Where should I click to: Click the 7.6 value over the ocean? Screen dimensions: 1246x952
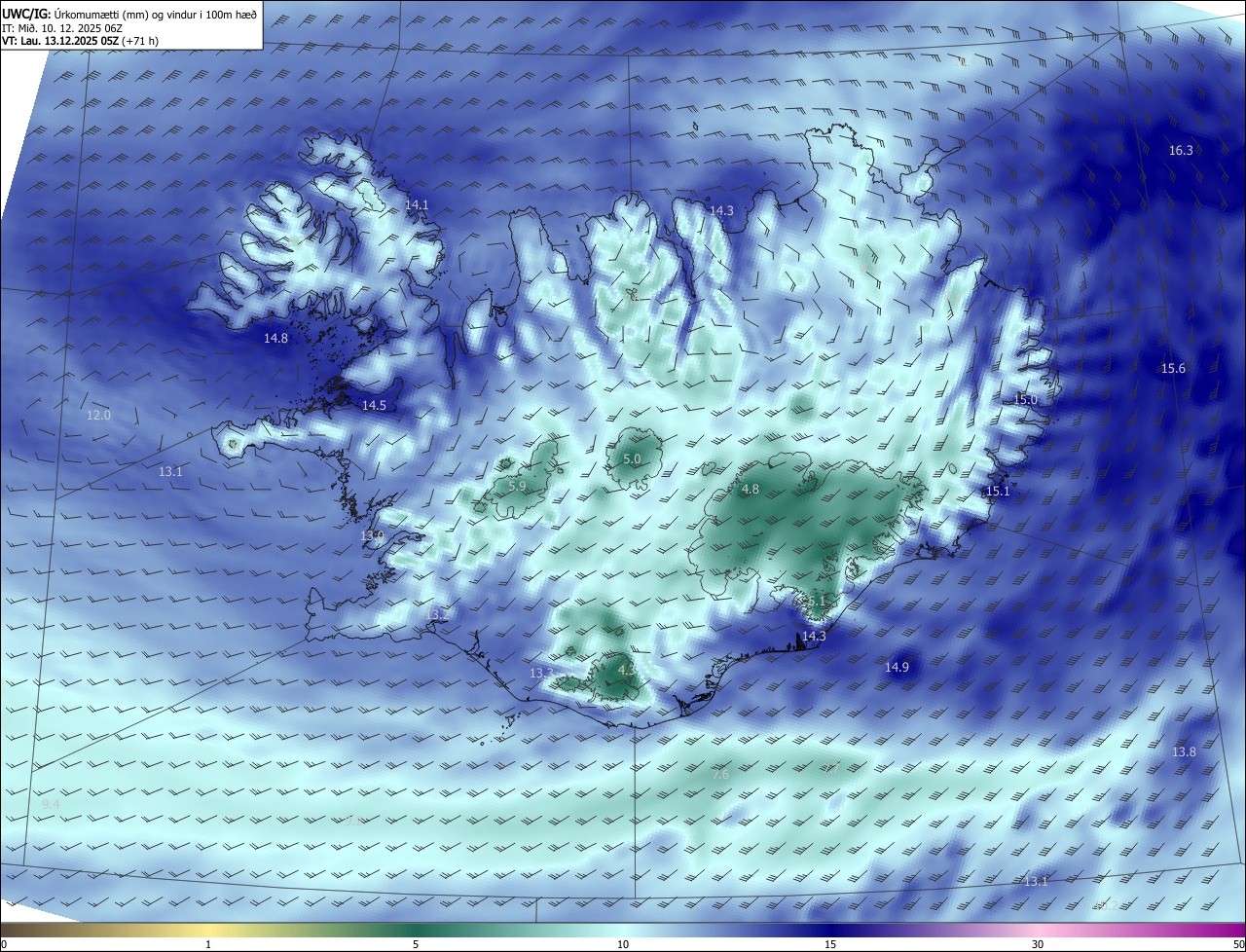coord(720,774)
